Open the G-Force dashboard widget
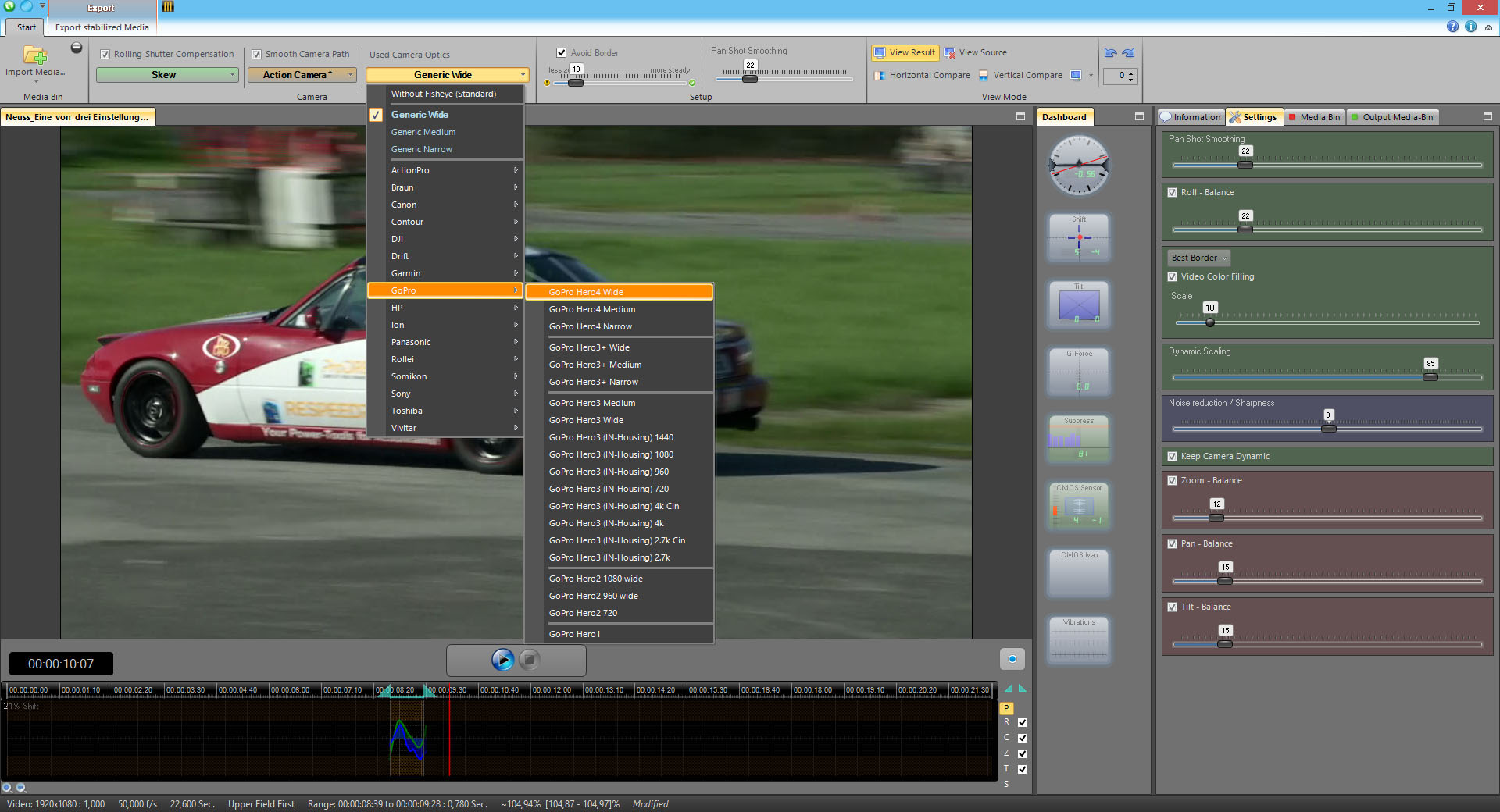This screenshot has width=1500, height=812. 1079,372
